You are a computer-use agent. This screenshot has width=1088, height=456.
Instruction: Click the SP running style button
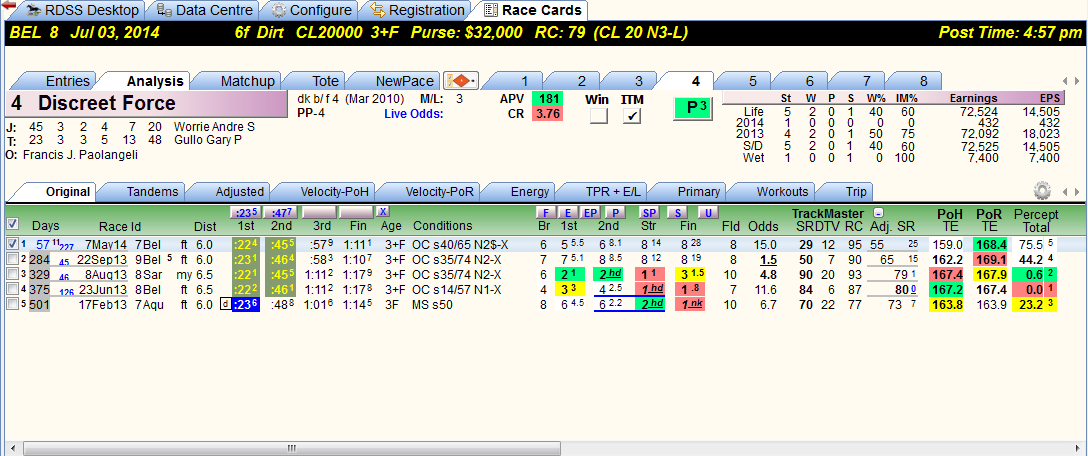pyautogui.click(x=649, y=212)
